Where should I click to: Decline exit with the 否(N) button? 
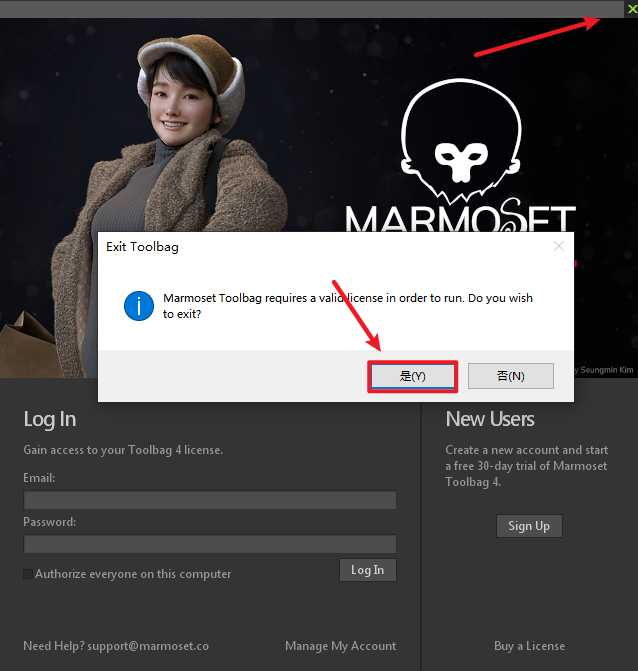510,376
